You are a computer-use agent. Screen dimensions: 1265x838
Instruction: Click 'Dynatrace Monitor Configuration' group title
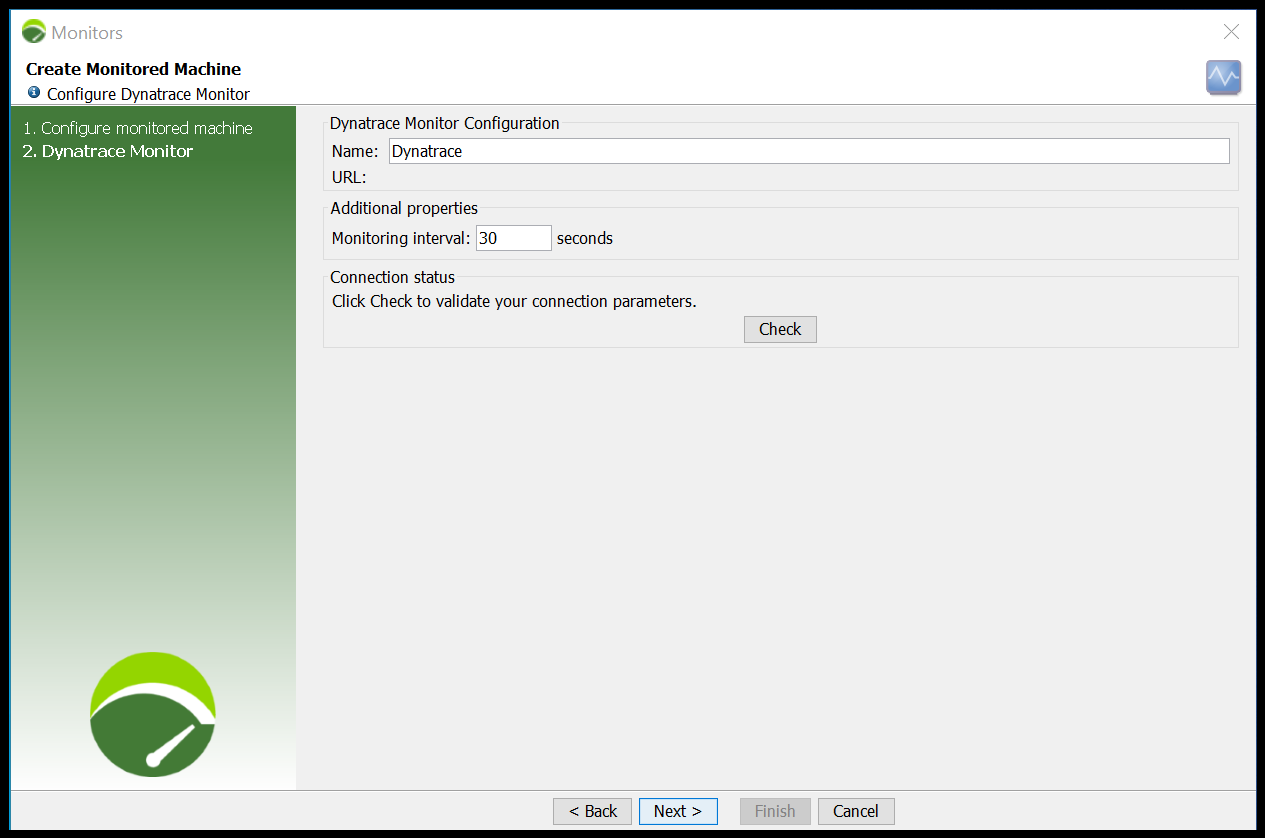point(445,123)
